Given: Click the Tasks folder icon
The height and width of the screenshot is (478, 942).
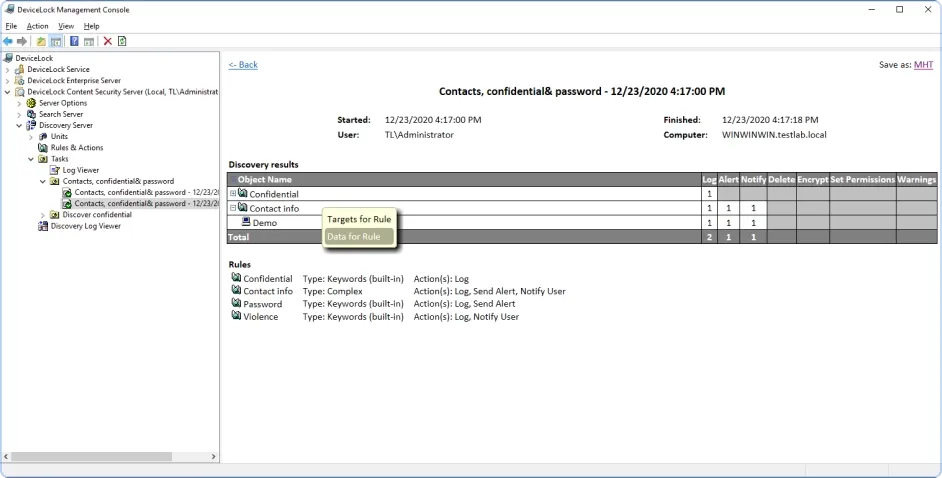Looking at the screenshot, I should click(43, 159).
